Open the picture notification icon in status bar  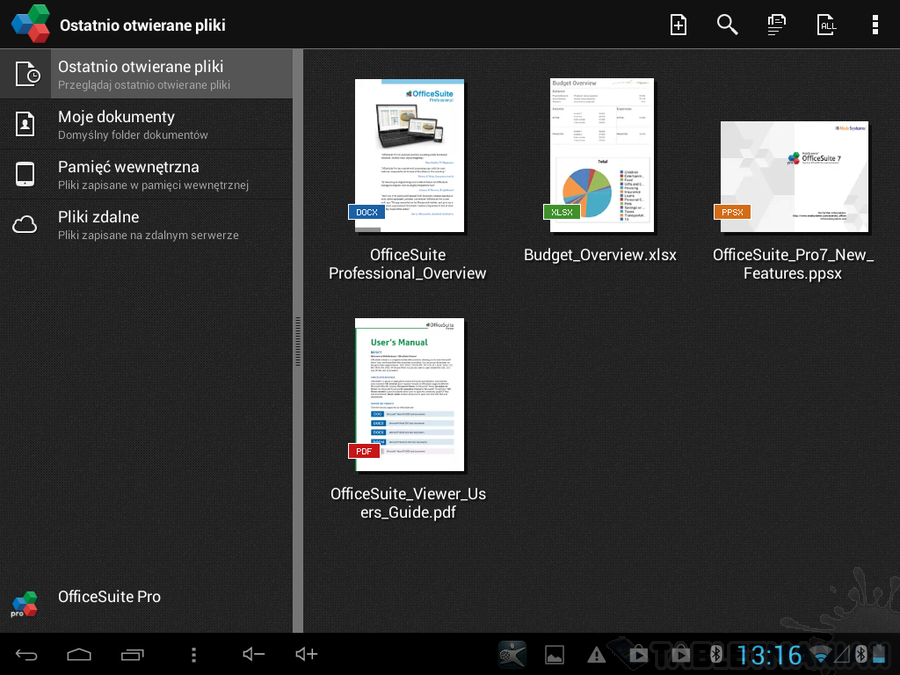(x=554, y=655)
